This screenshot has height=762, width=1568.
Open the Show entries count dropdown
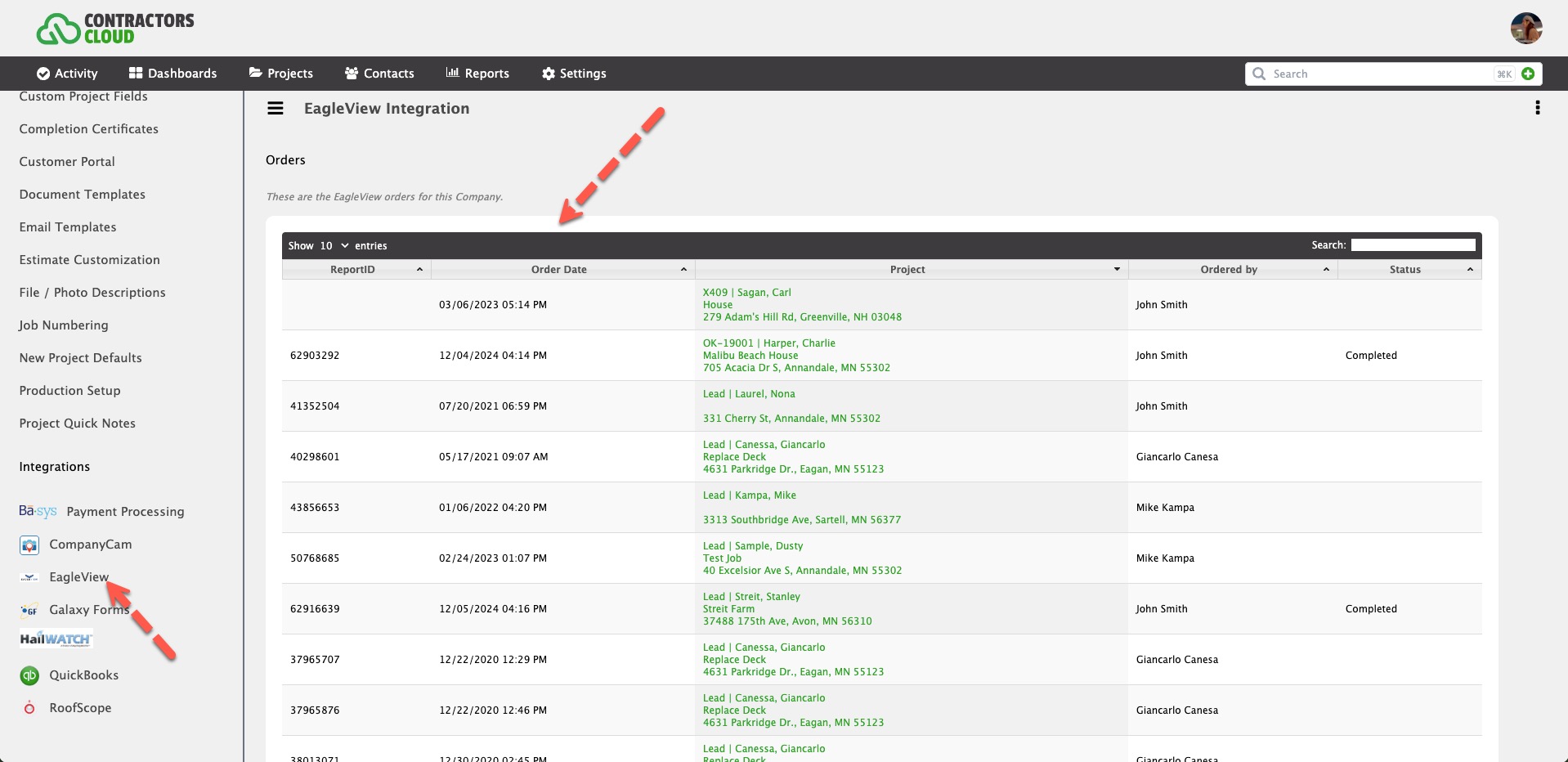334,245
